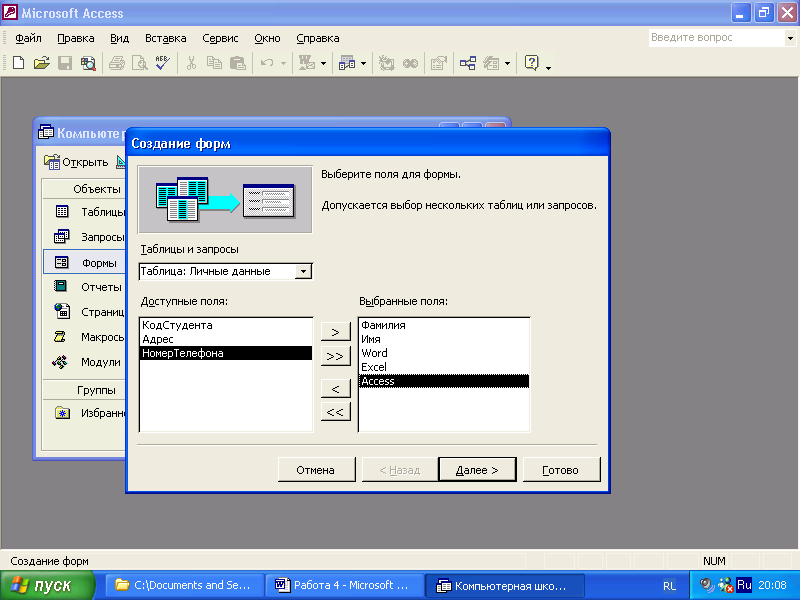This screenshot has width=800, height=600.
Task: Click the Spelling check toolbar icon
Action: point(163,63)
